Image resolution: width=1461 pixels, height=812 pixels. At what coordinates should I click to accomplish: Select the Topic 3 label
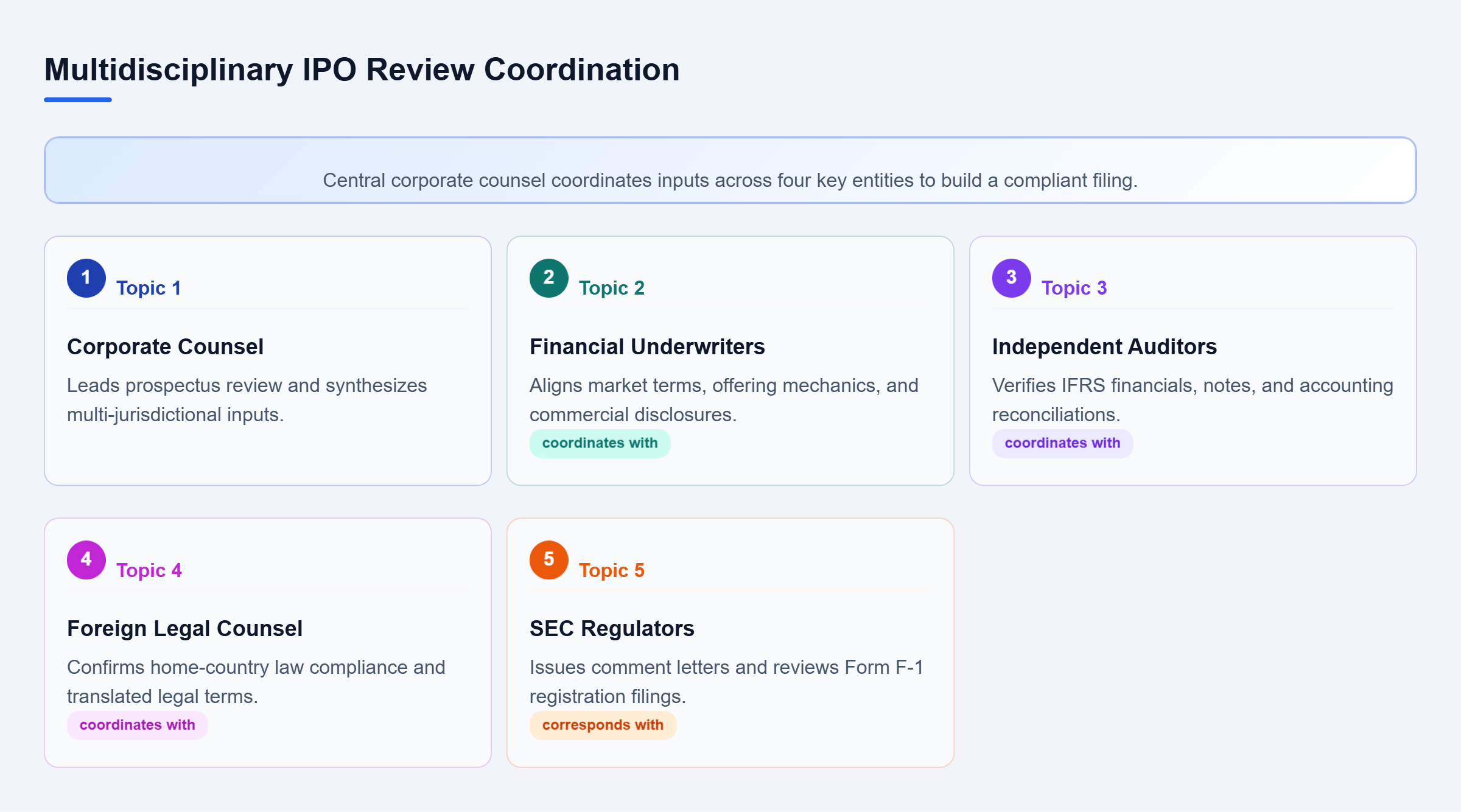pos(1074,288)
